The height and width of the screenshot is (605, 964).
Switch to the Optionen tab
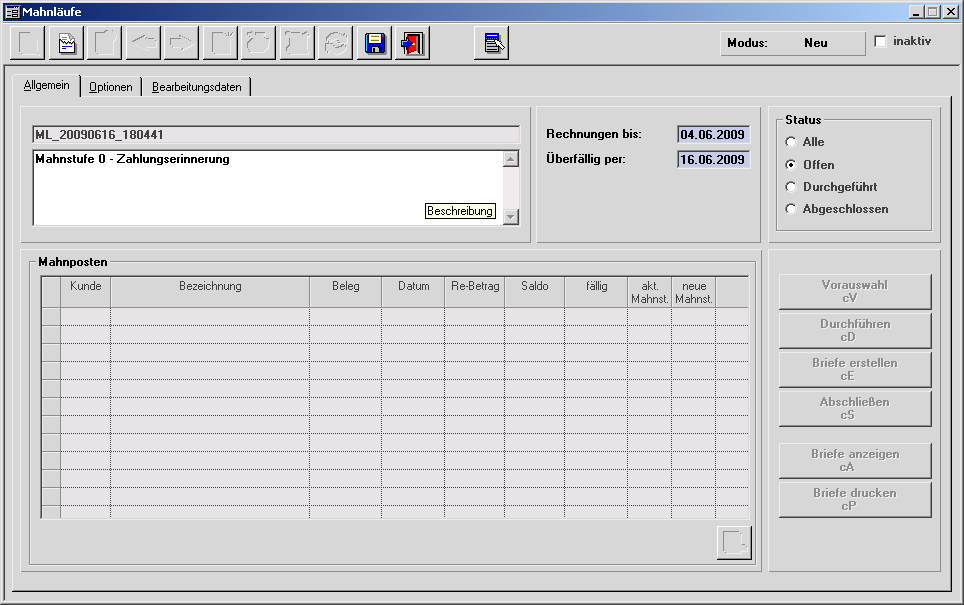(x=110, y=87)
